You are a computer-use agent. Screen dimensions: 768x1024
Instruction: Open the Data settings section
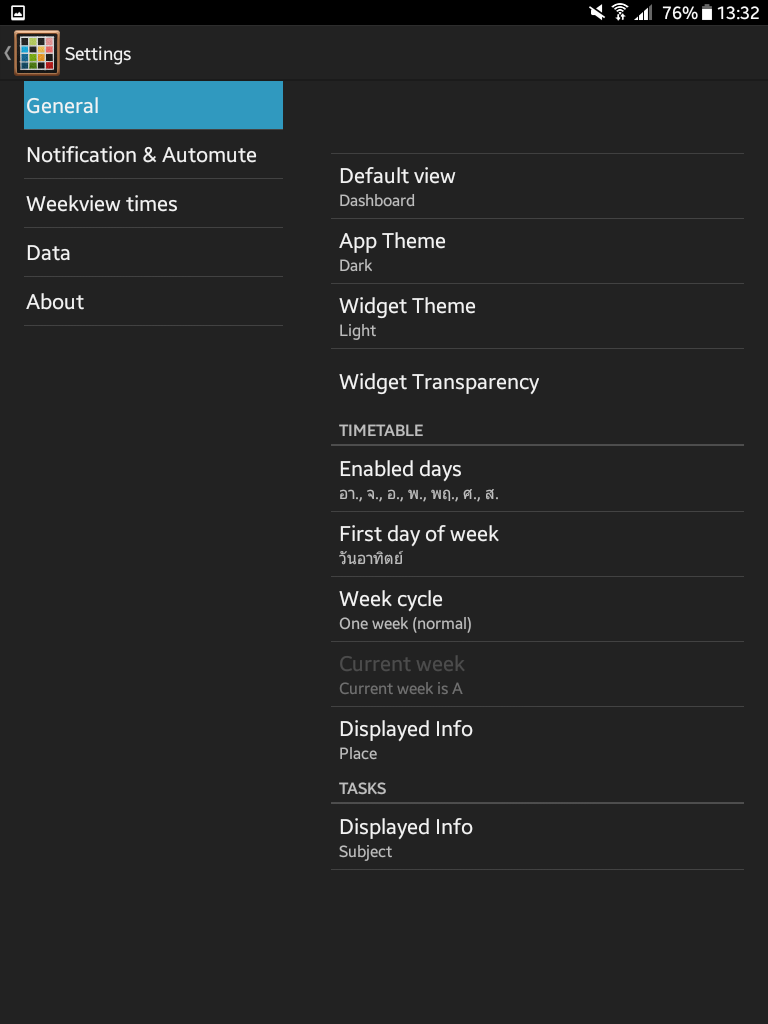coord(153,253)
